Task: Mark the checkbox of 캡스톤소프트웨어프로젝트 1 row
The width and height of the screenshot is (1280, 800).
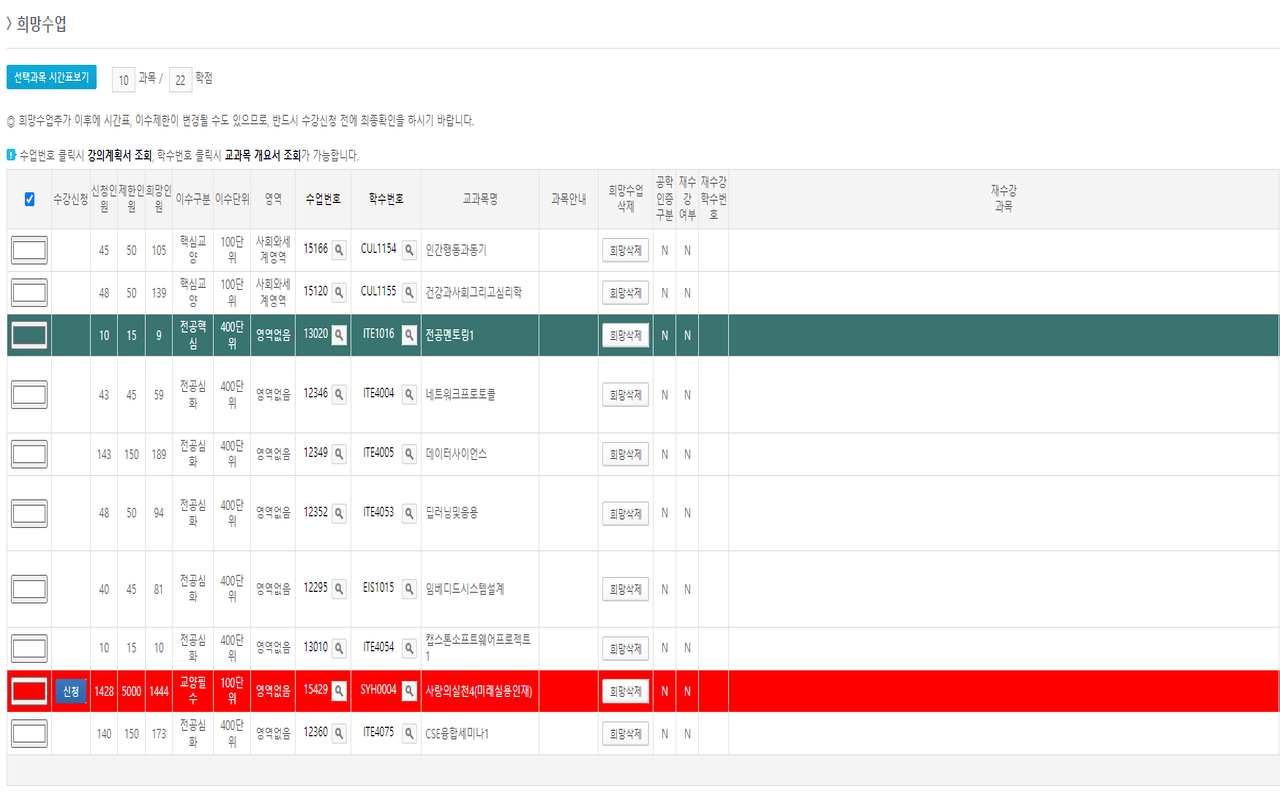Action: tap(29, 648)
